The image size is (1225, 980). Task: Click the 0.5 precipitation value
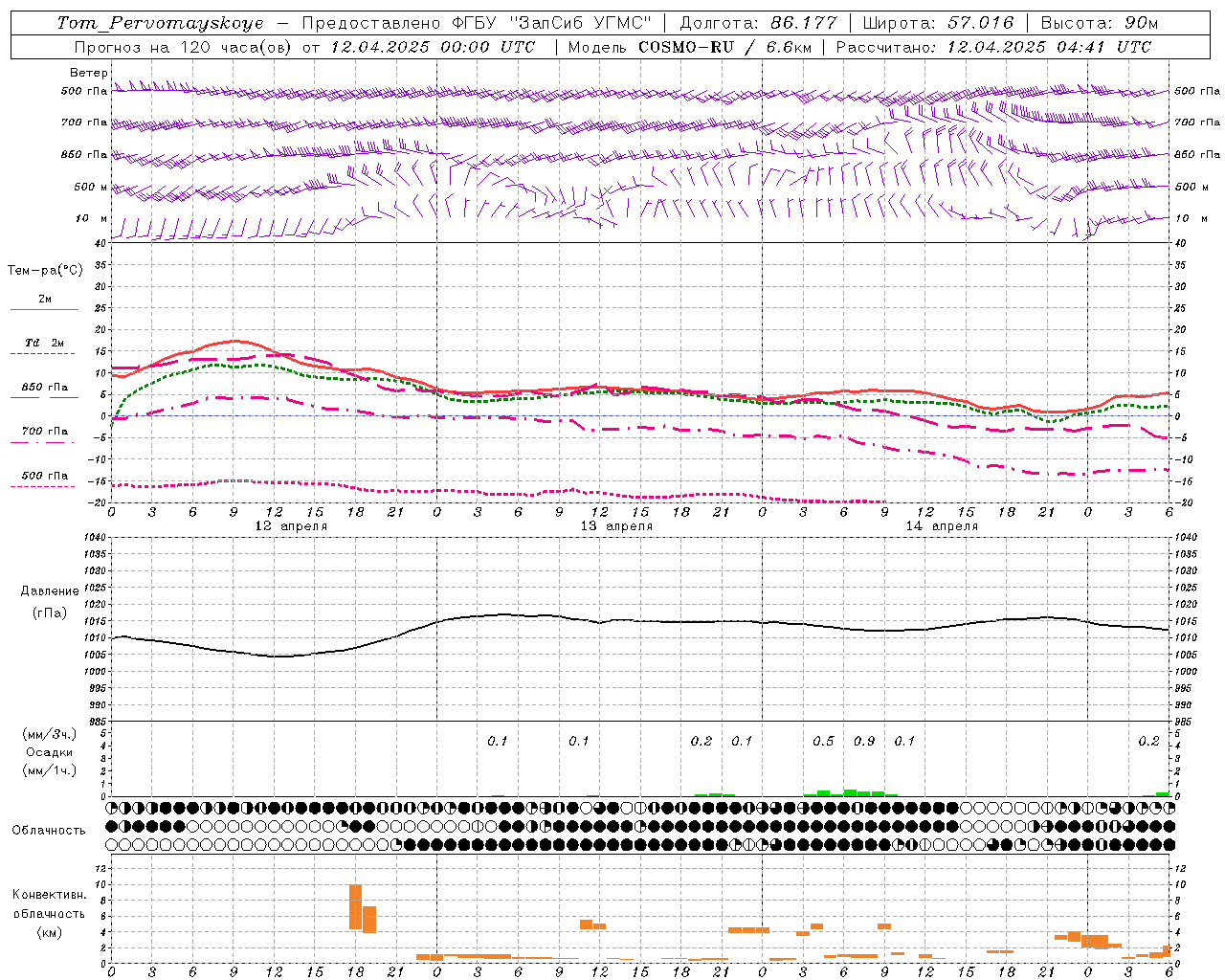coord(823,742)
